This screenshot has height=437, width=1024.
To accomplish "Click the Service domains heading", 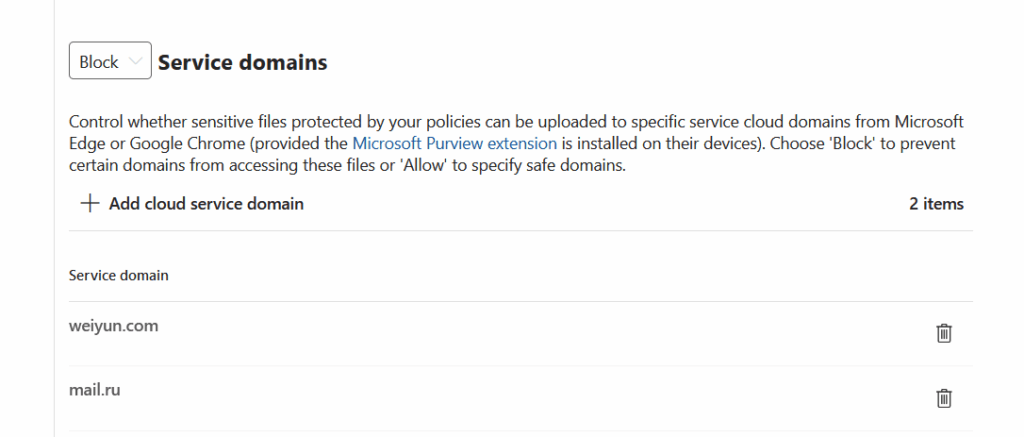I will 242,62.
